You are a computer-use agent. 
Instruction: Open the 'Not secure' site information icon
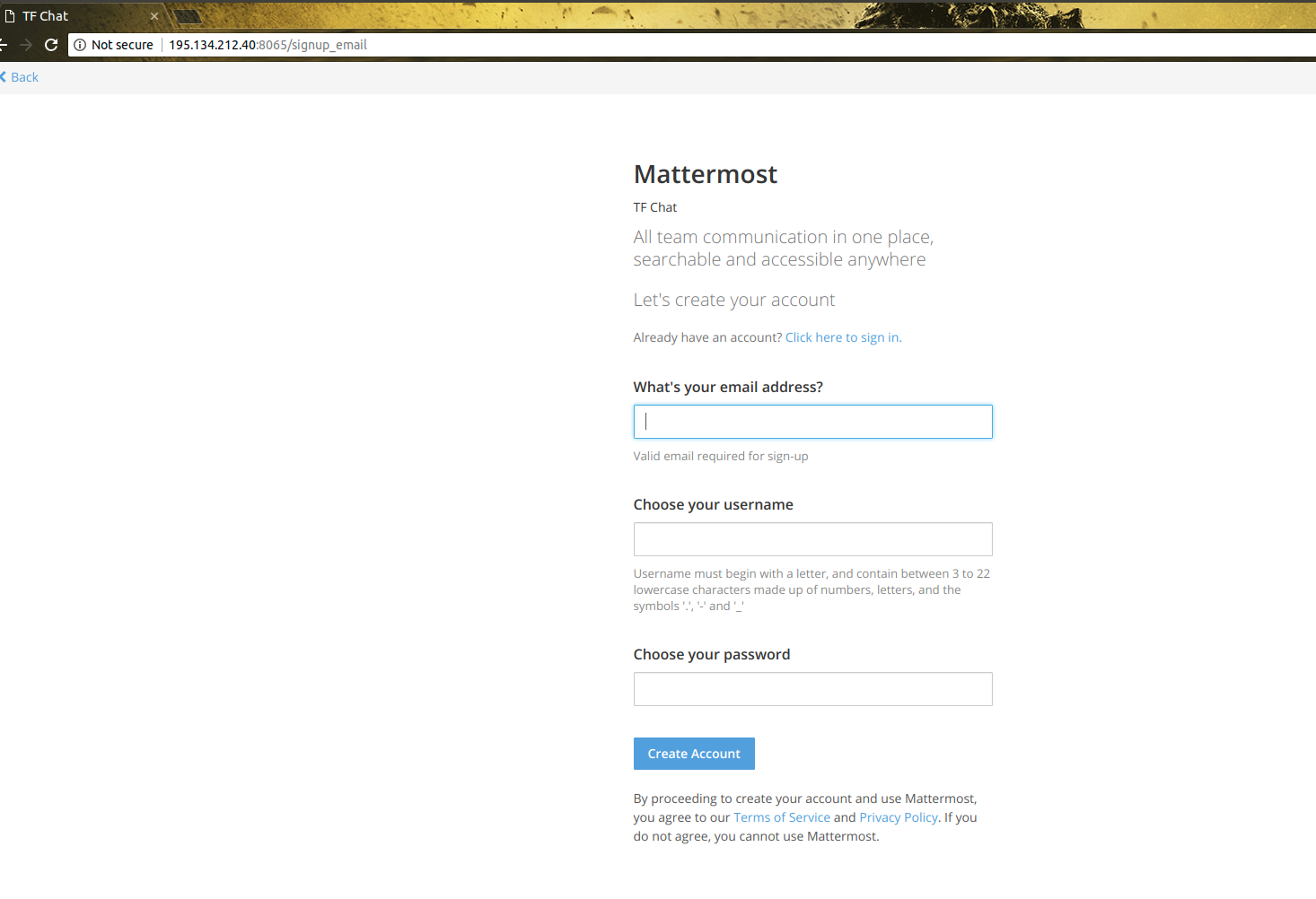pos(81,45)
